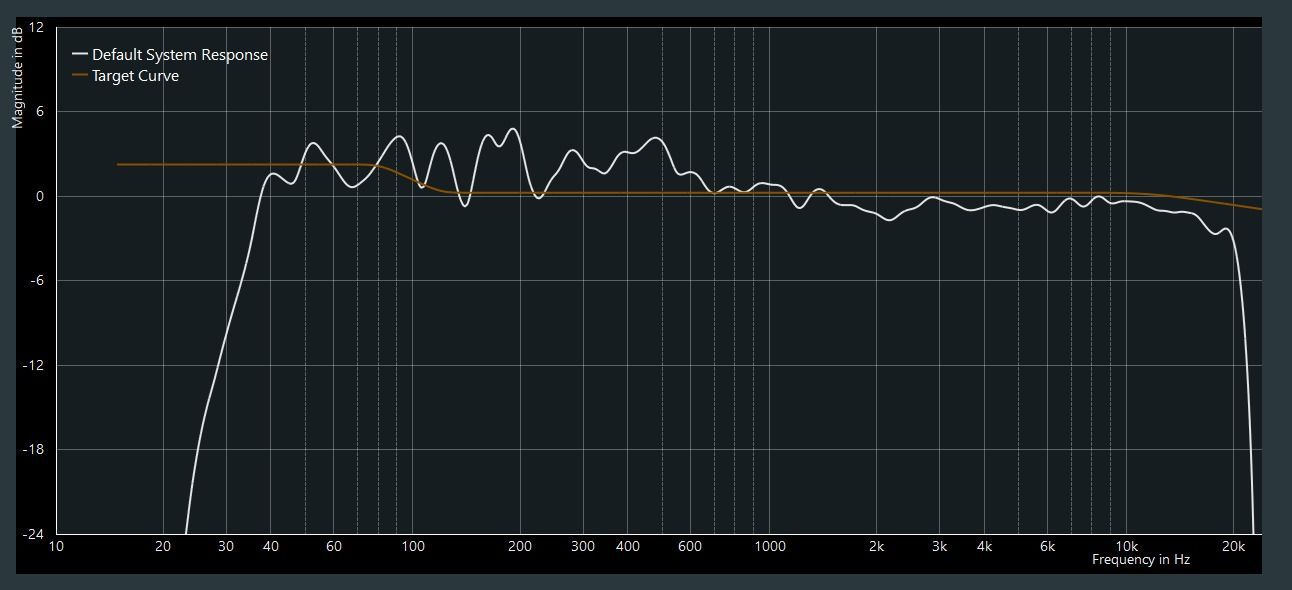
Task: Choose the 10k frequency axis label
Action: click(x=1127, y=547)
